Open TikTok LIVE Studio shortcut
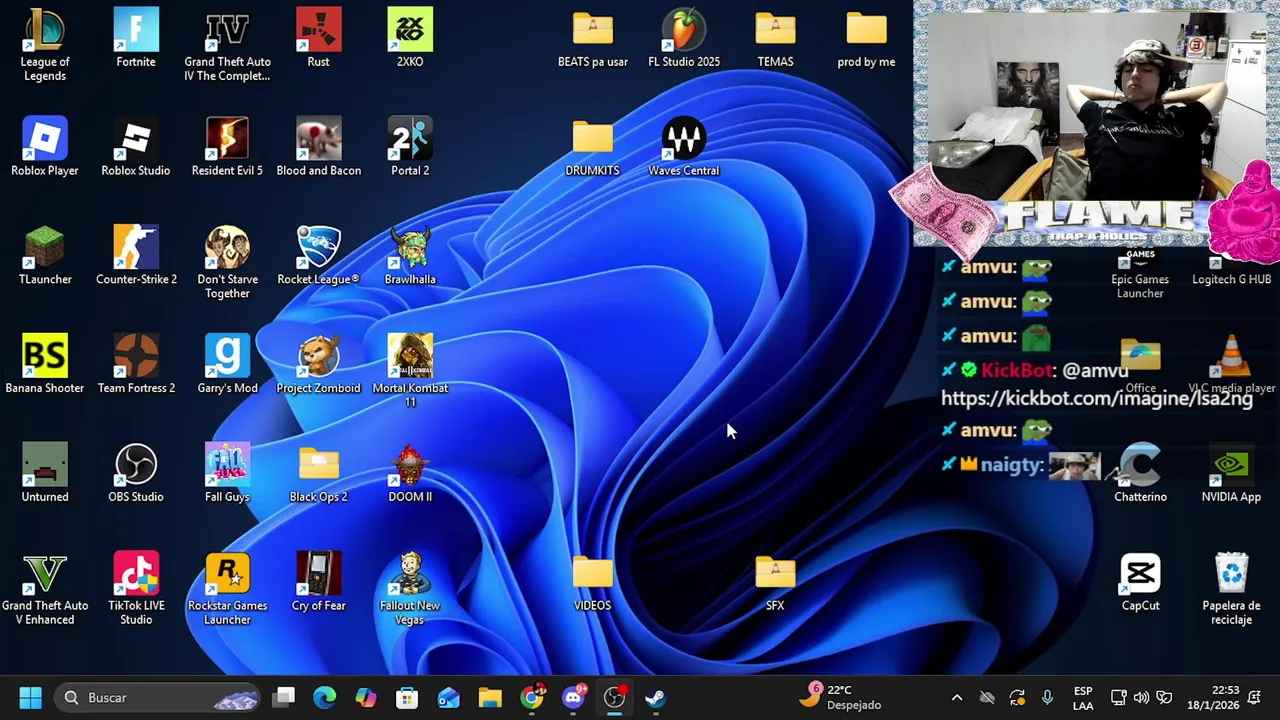 [136, 588]
